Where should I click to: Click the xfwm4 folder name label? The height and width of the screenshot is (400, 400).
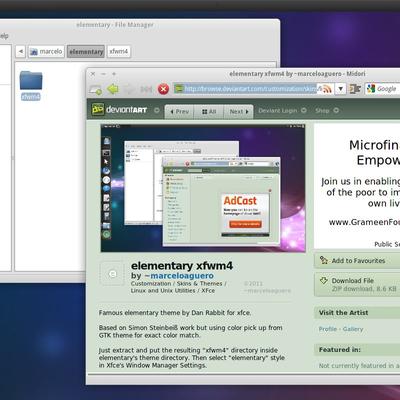pos(31,97)
